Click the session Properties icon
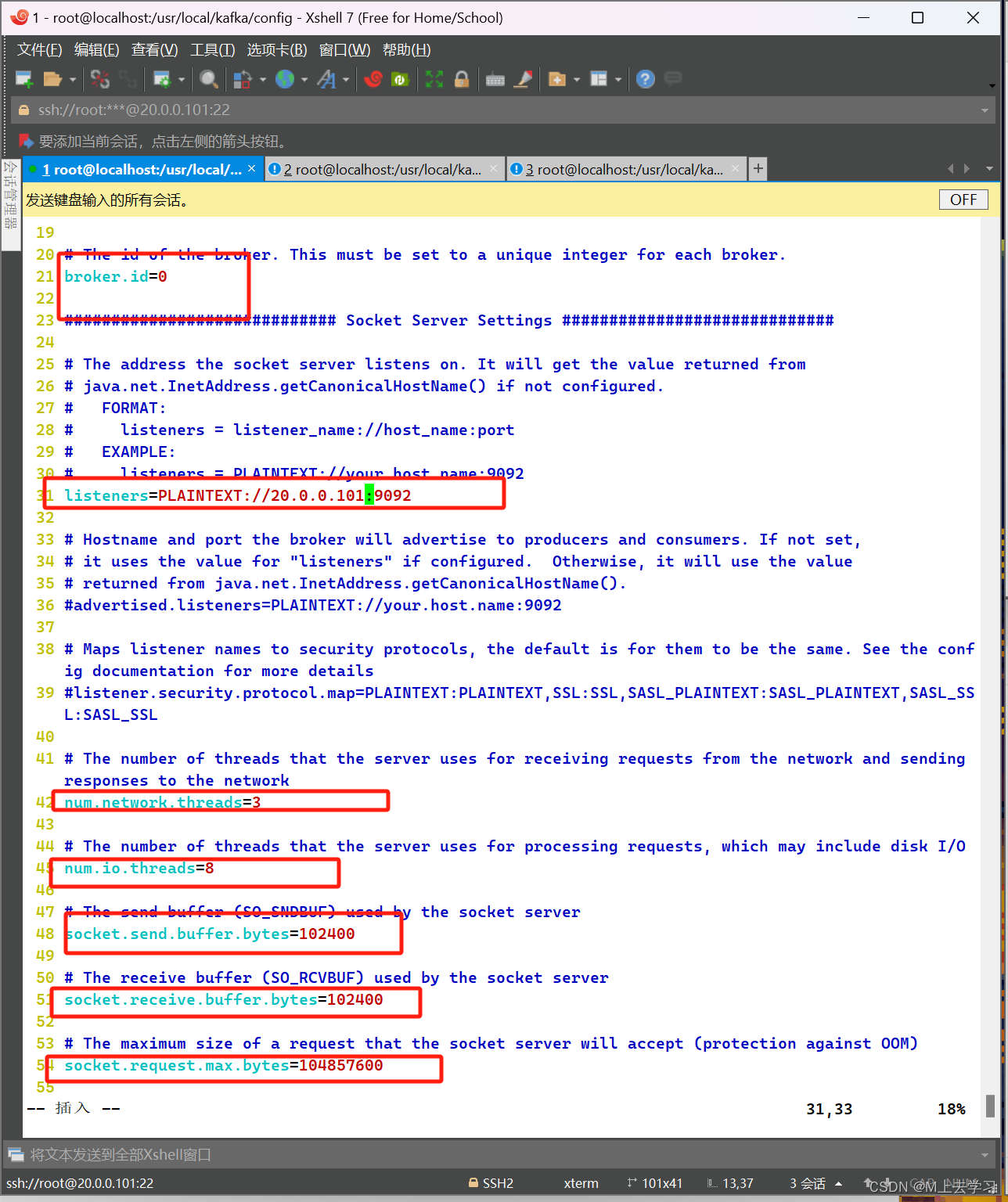 pos(162,79)
